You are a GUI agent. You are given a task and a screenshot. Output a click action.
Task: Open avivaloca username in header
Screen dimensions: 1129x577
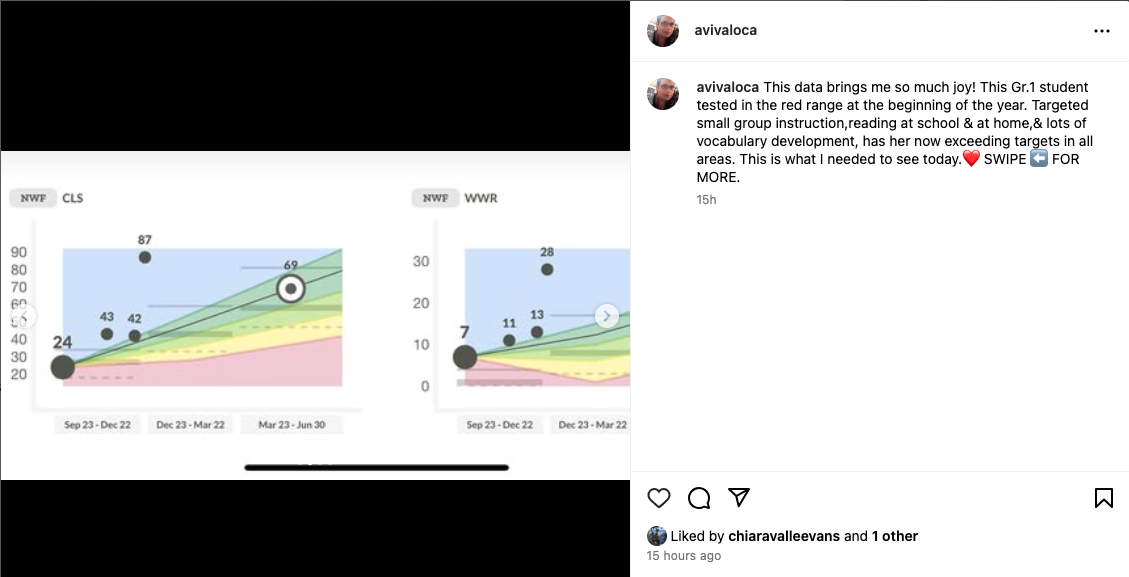[x=725, y=30]
